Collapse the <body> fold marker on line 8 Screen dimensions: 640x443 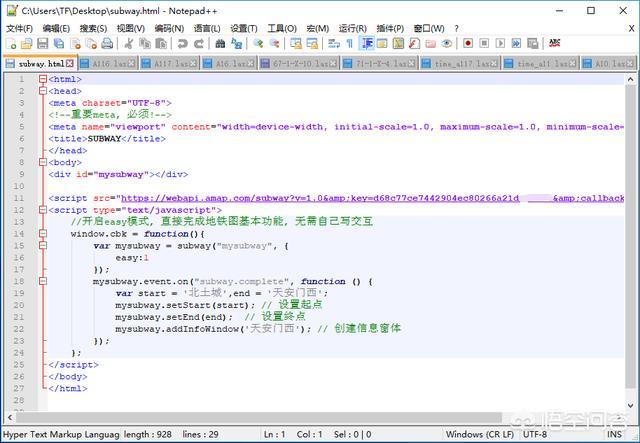point(42,162)
